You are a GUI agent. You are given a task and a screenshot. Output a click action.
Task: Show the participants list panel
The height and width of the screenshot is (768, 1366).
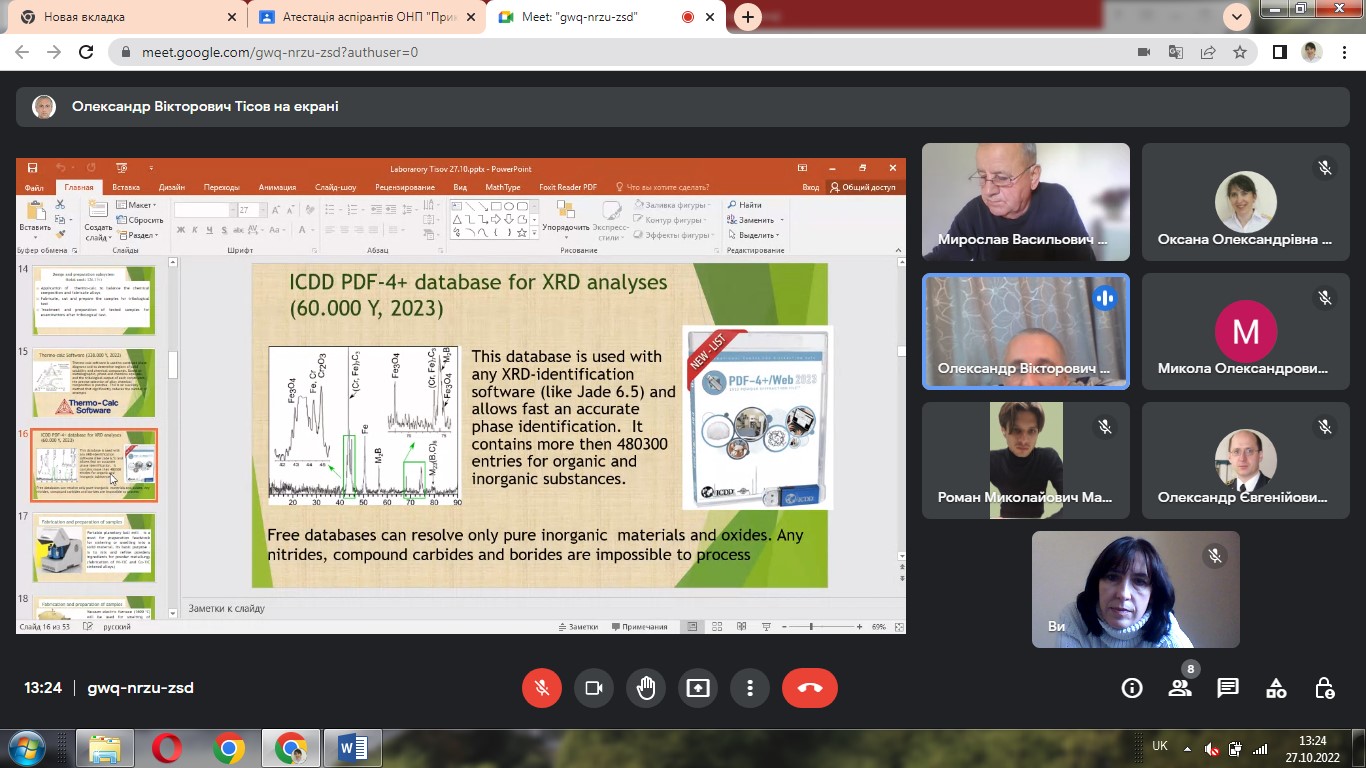[1180, 688]
